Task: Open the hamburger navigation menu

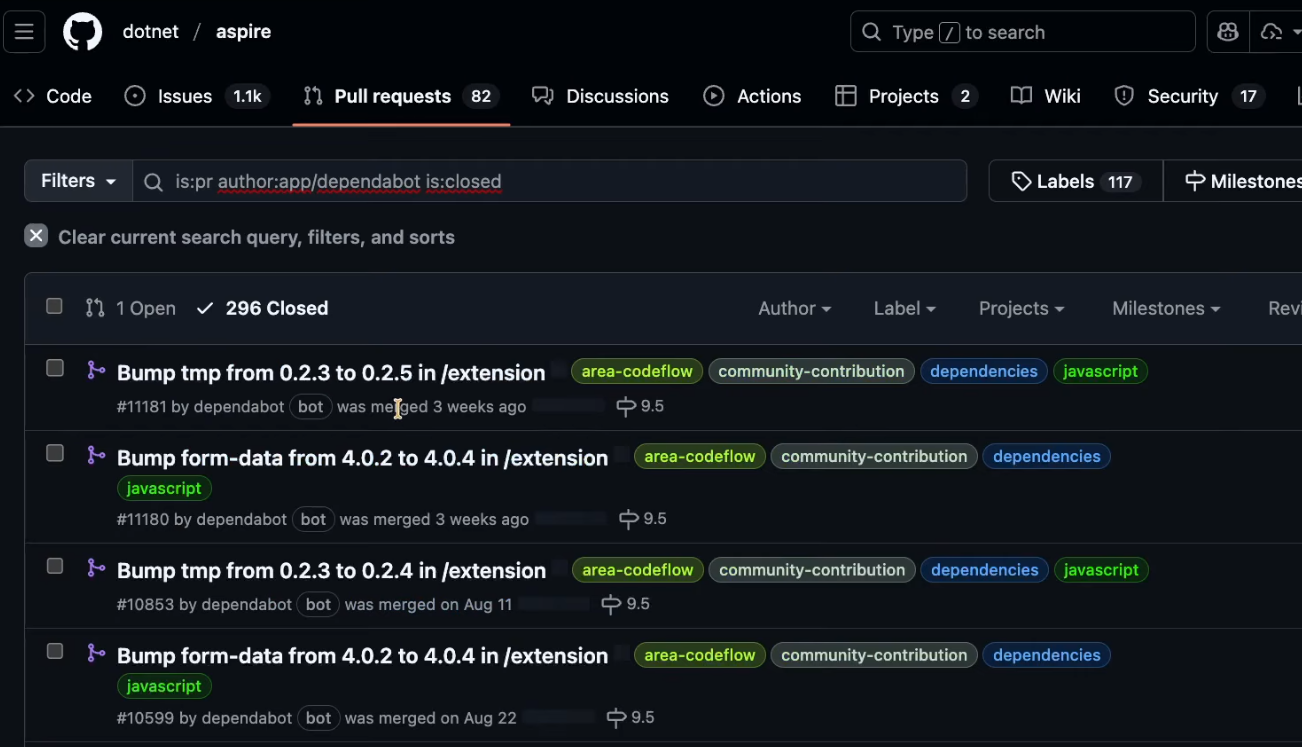Action: tap(24, 32)
